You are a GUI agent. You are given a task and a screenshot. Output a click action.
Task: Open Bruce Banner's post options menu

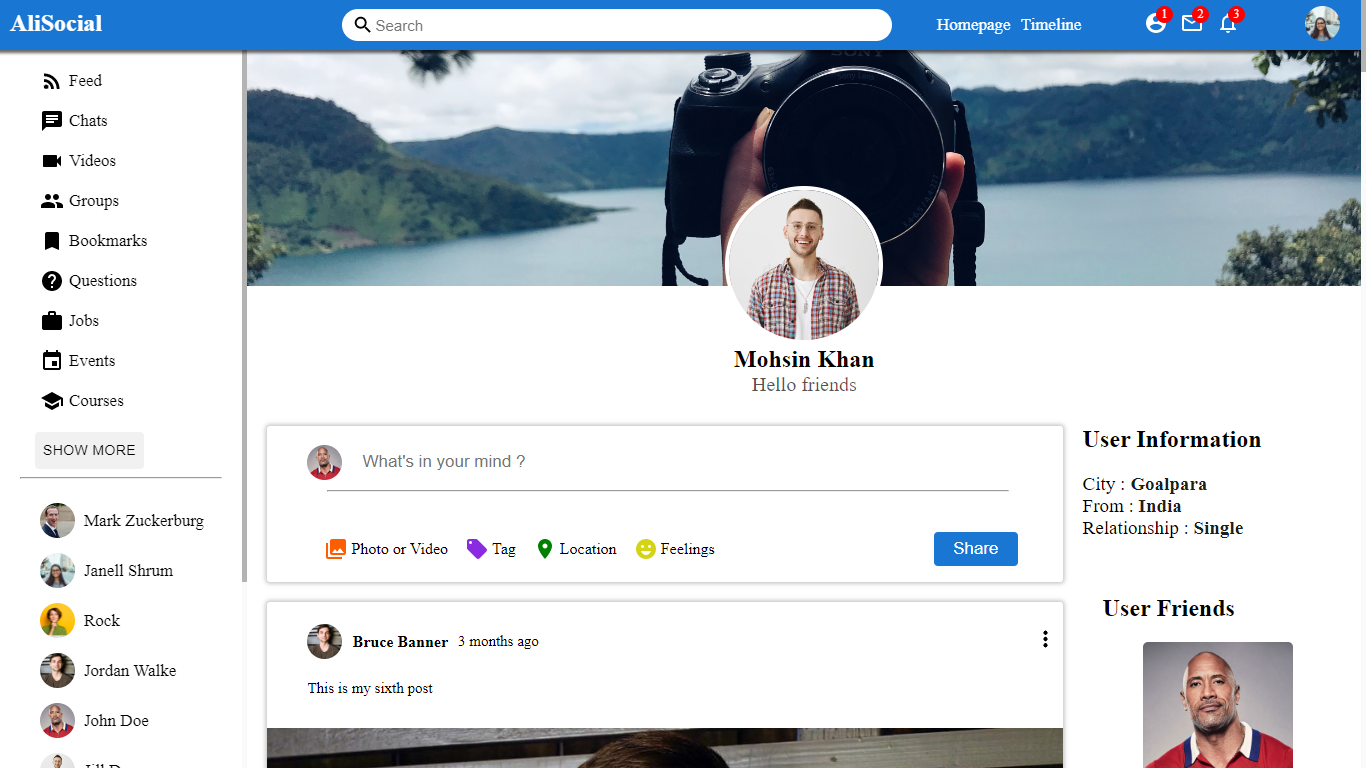tap(1045, 638)
